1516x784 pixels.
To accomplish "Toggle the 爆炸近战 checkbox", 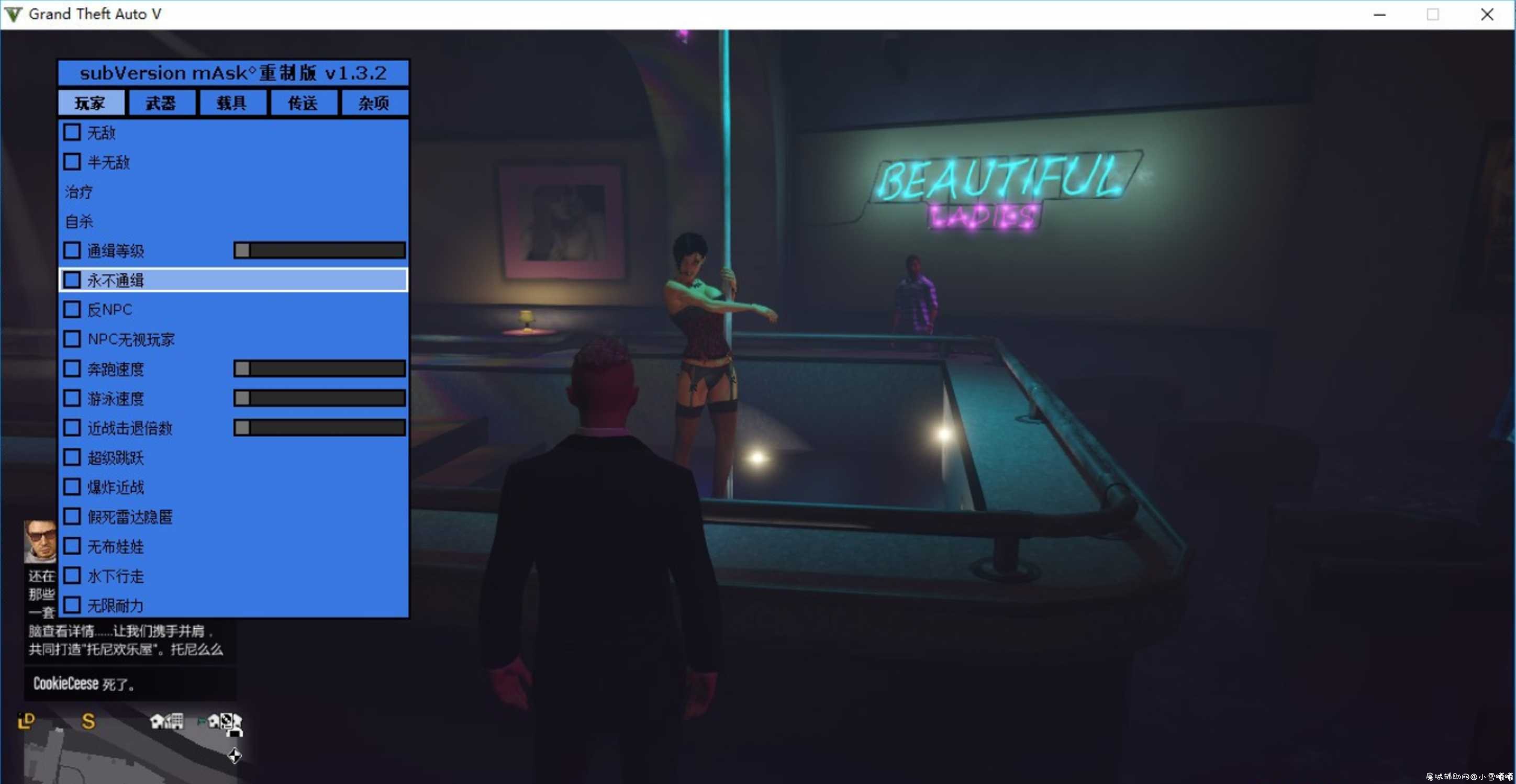I will [72, 487].
